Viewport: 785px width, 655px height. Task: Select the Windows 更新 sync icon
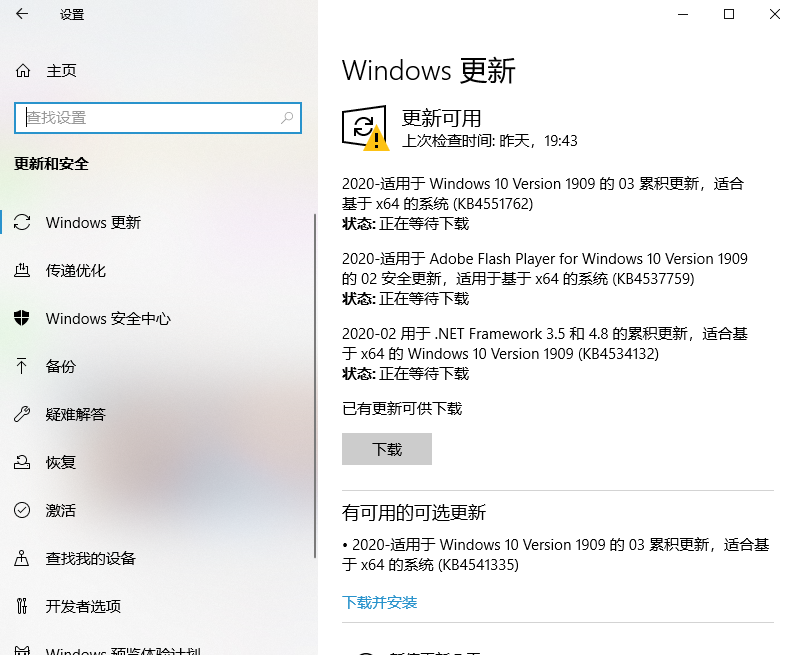22,222
